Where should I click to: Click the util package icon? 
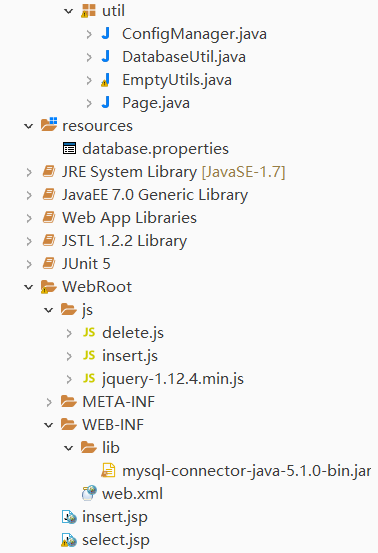[x=88, y=11]
